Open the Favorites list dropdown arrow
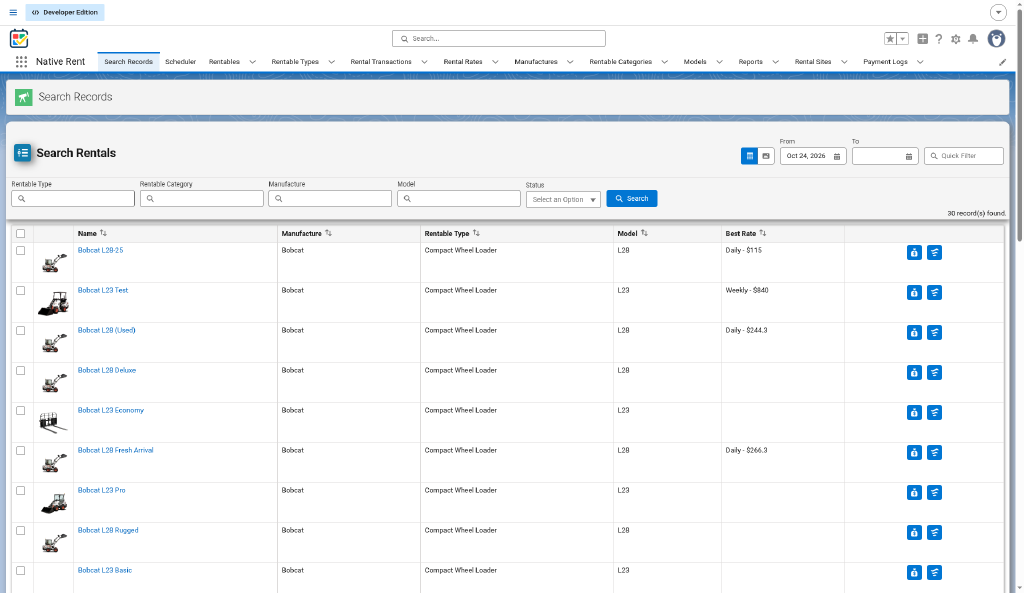The width and height of the screenshot is (1024, 593). point(903,39)
